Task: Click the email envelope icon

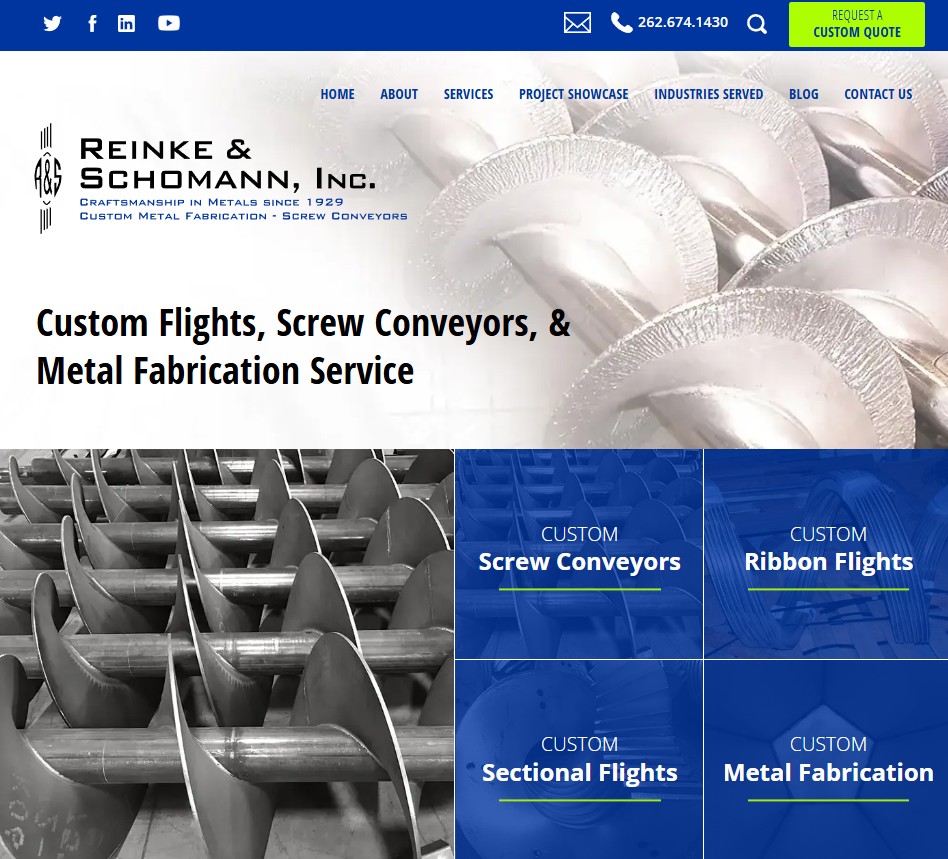Action: (577, 24)
